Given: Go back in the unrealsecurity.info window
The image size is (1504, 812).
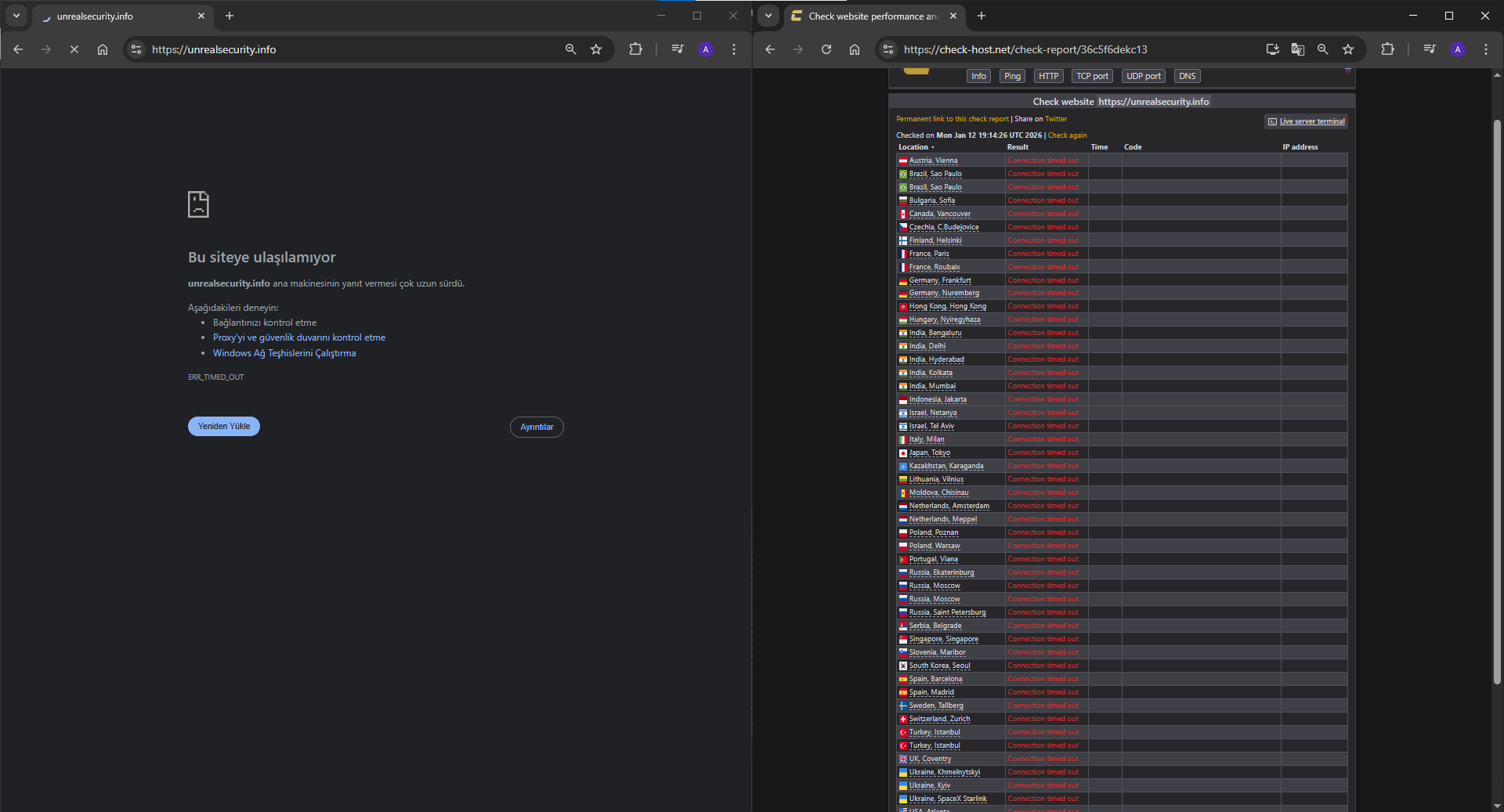Looking at the screenshot, I should pos(18,49).
